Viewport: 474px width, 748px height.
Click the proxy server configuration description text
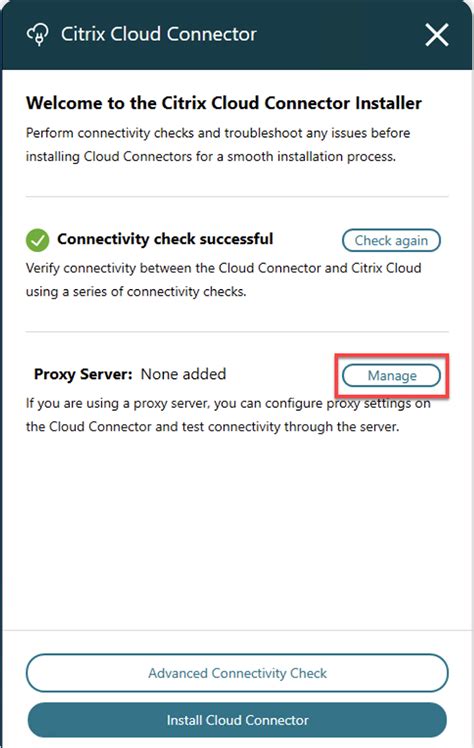(x=228, y=415)
